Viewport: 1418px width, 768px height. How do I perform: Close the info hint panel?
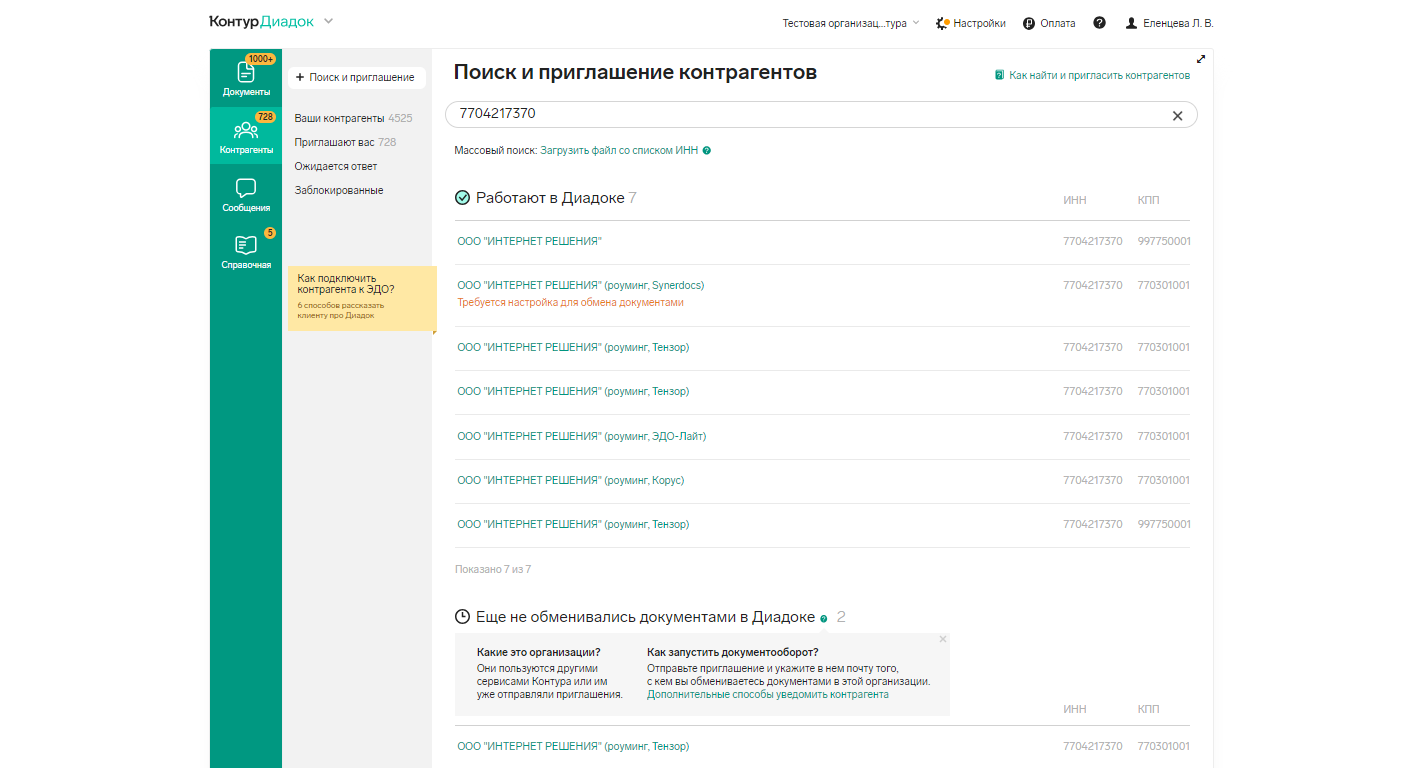[x=942, y=638]
